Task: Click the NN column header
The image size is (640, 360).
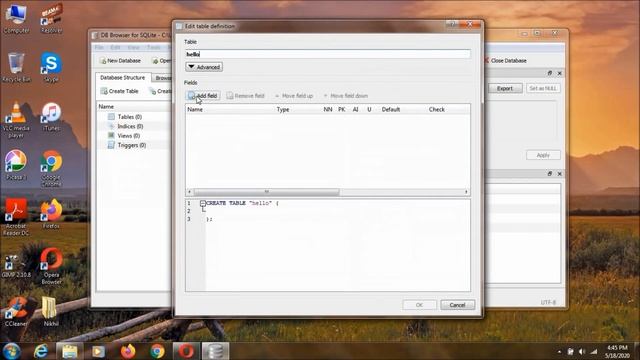Action: point(328,109)
